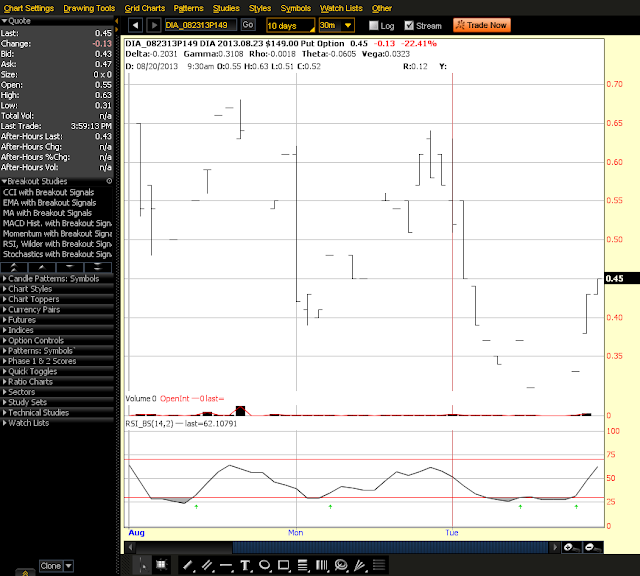Move study to bottom with double-down arrow

[x=98, y=267]
